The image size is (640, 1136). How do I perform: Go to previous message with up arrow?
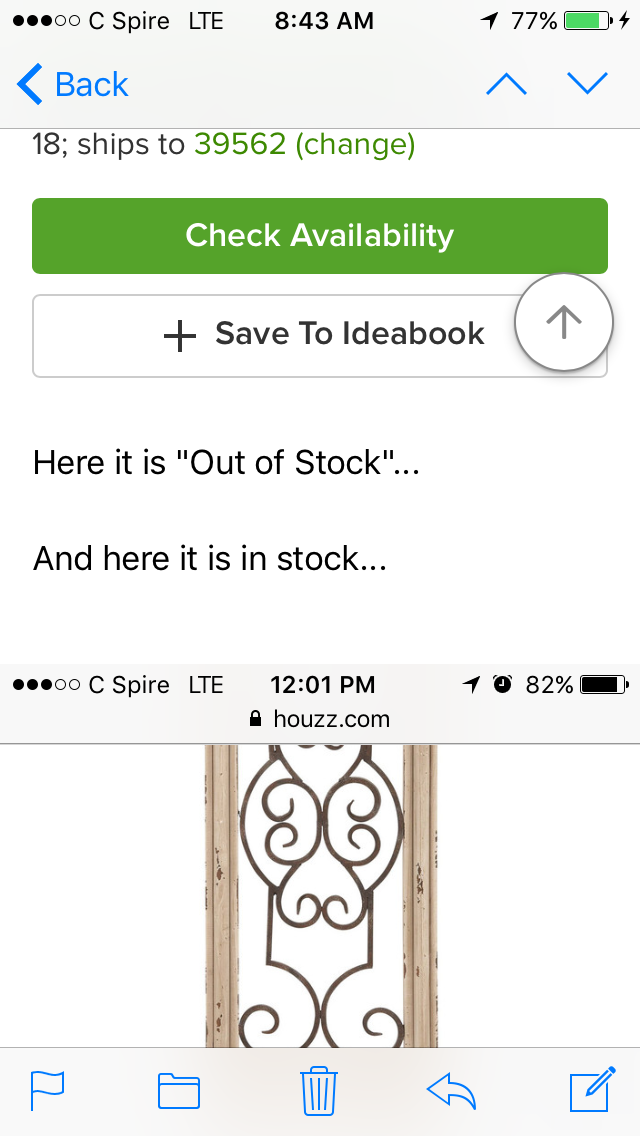(506, 85)
